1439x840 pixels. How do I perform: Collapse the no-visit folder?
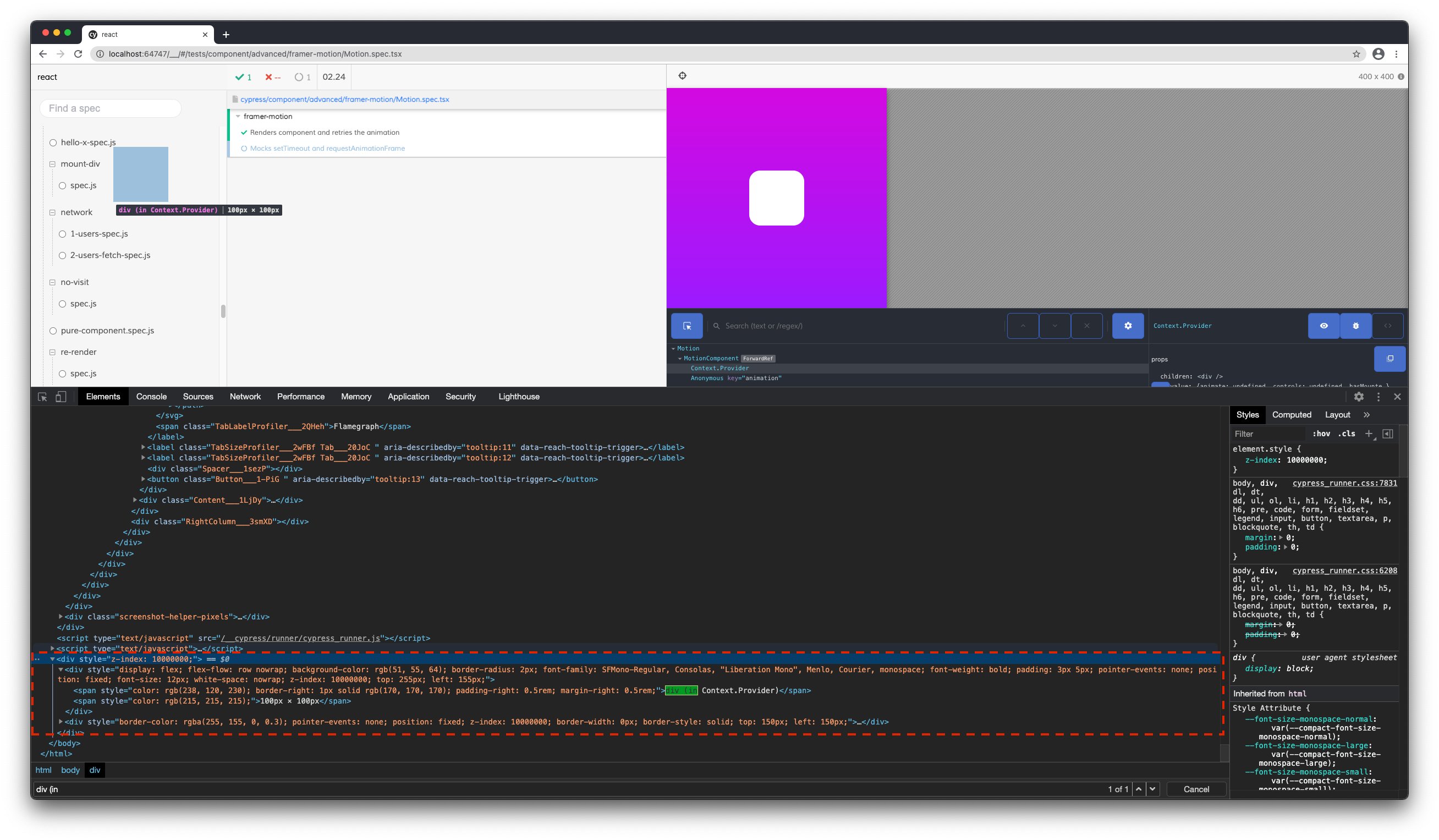[53, 282]
